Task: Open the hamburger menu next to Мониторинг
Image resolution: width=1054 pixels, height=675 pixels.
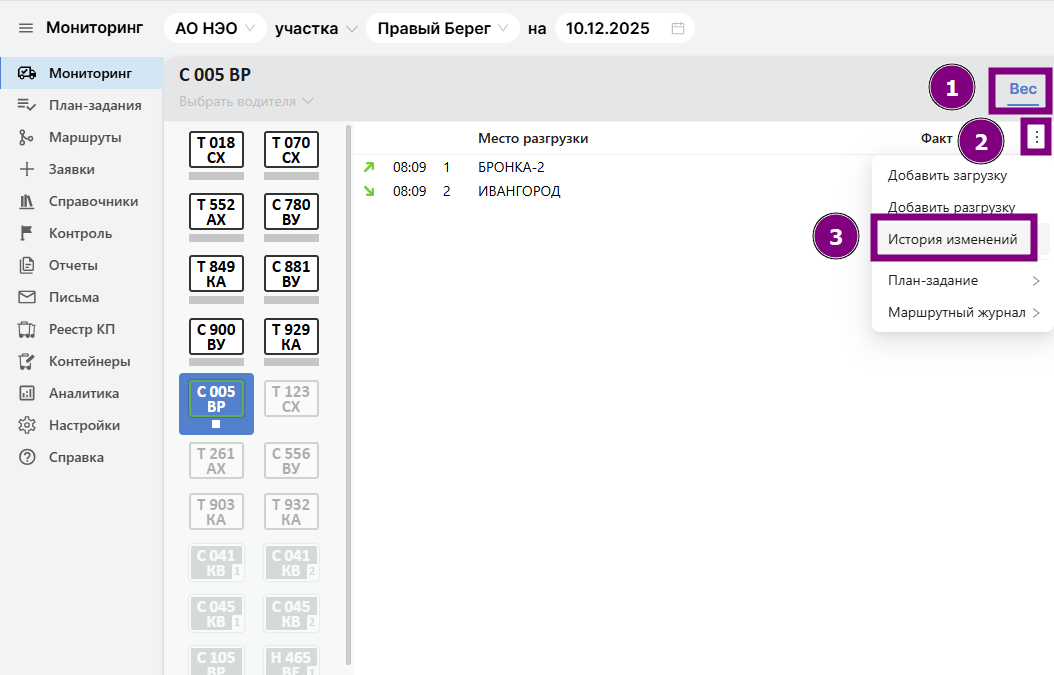Action: pos(26,28)
